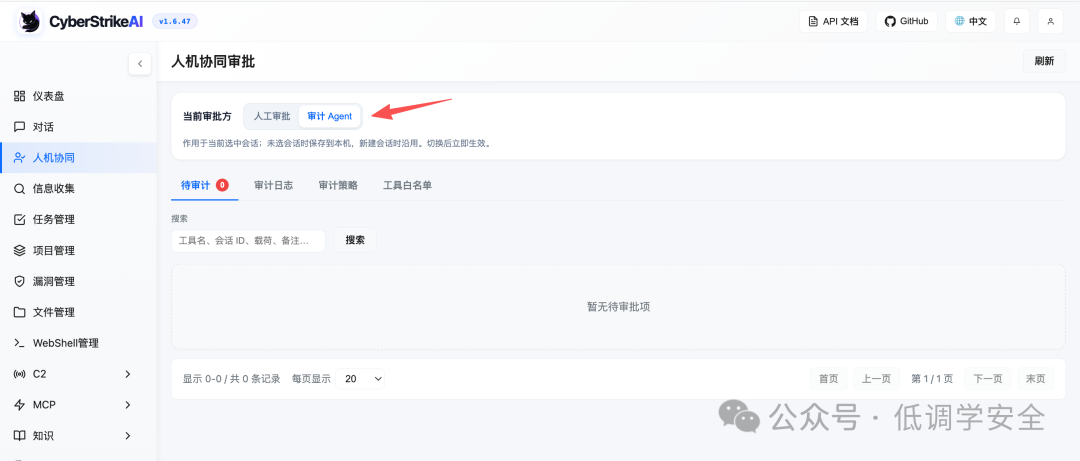1080x461 pixels.
Task: Click the 知识 book icon
Action: coord(19,436)
